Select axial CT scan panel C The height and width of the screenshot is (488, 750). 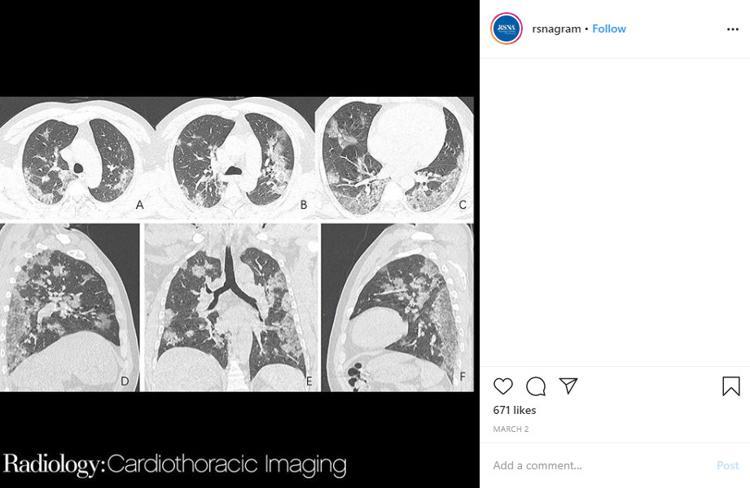394,158
